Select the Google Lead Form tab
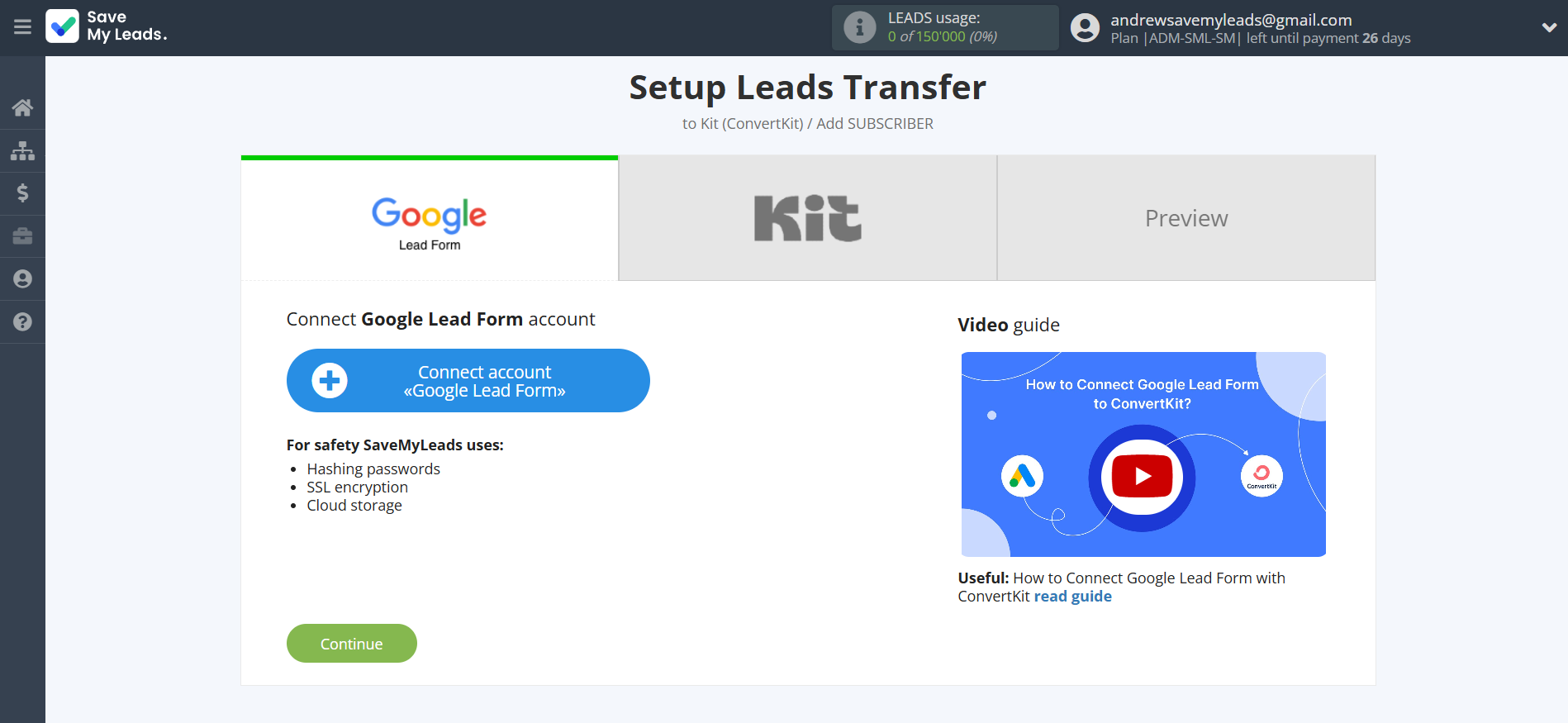 point(430,219)
